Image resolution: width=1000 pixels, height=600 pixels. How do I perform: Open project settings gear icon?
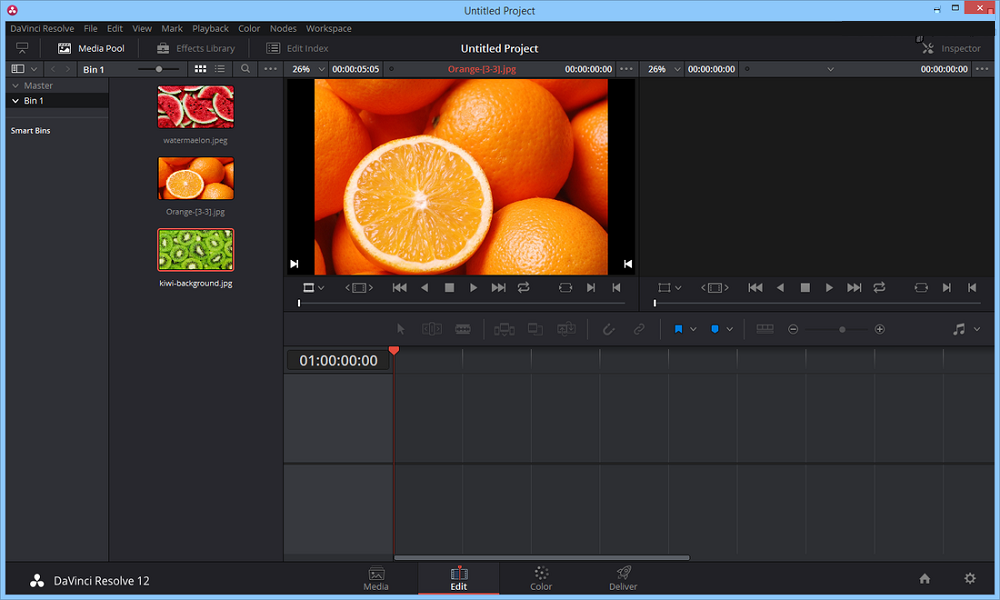[969, 578]
